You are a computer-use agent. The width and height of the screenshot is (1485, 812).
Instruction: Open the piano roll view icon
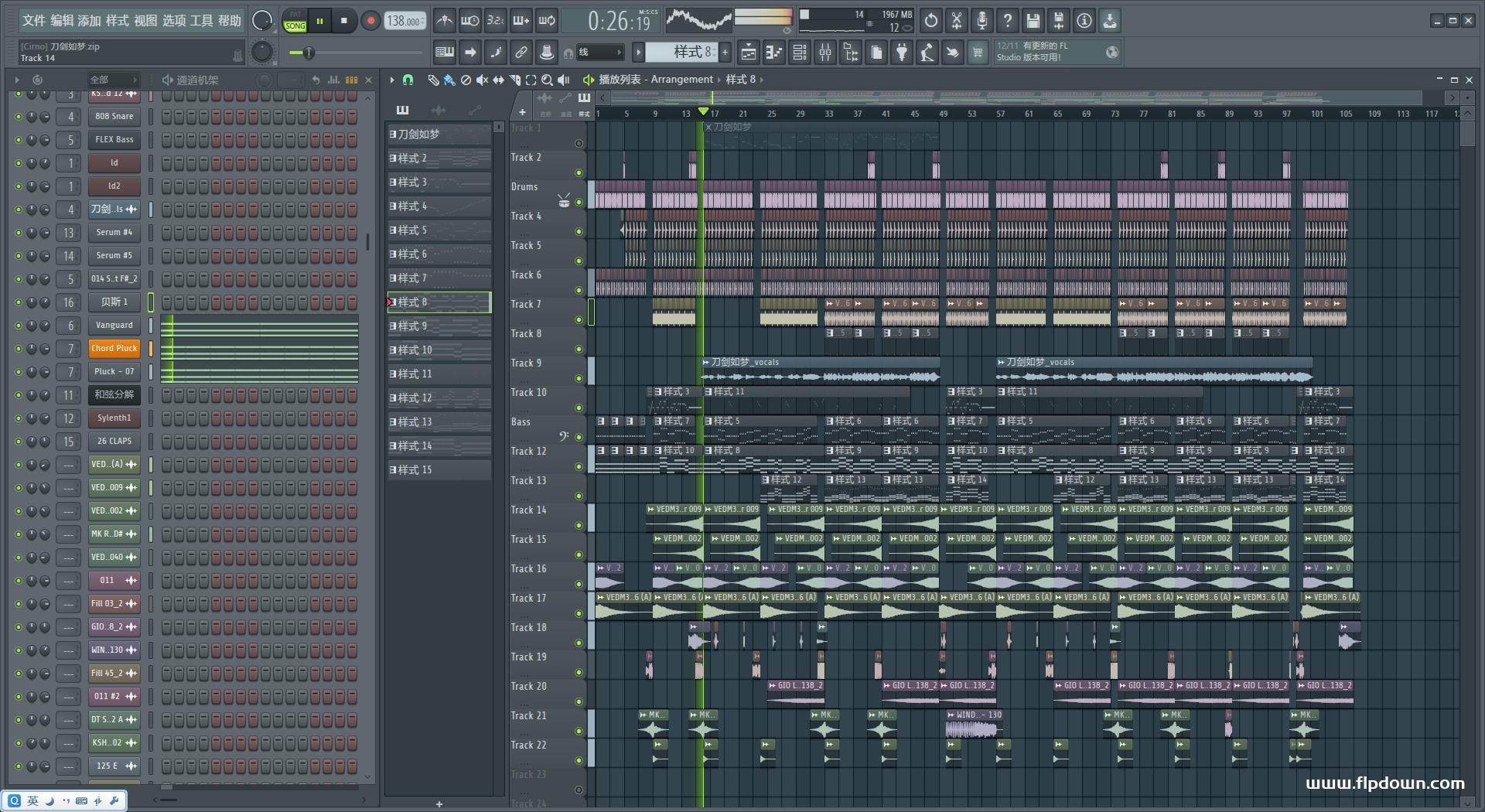[x=773, y=53]
